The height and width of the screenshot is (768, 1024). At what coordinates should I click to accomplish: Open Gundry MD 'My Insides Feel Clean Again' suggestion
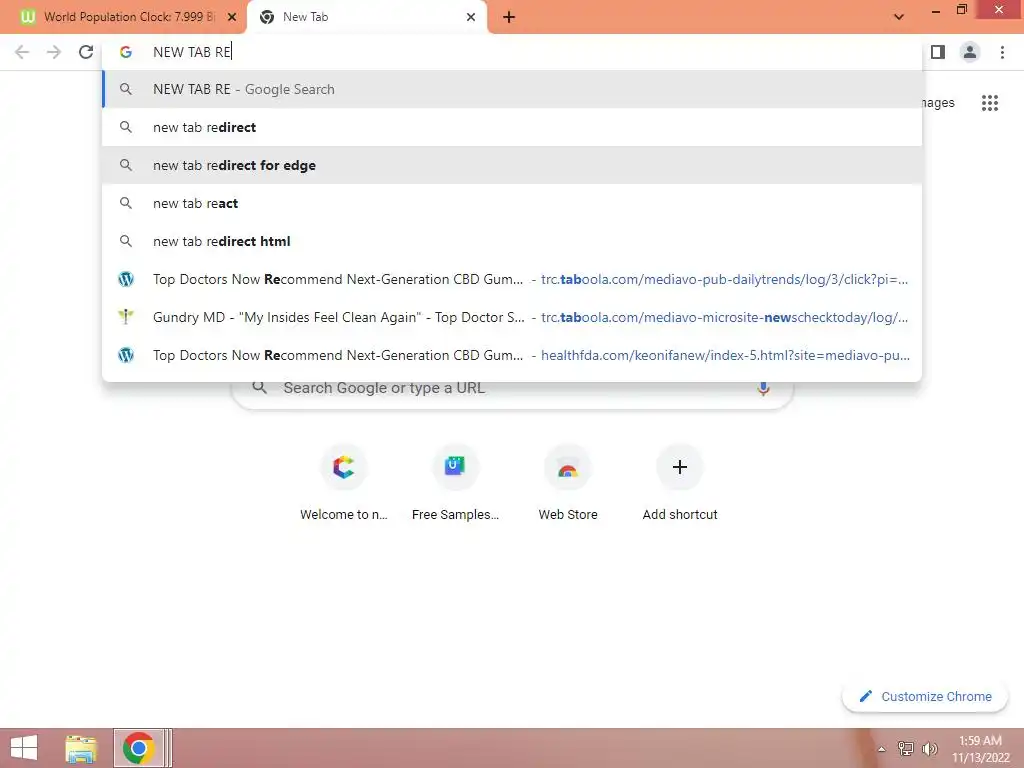(x=512, y=317)
